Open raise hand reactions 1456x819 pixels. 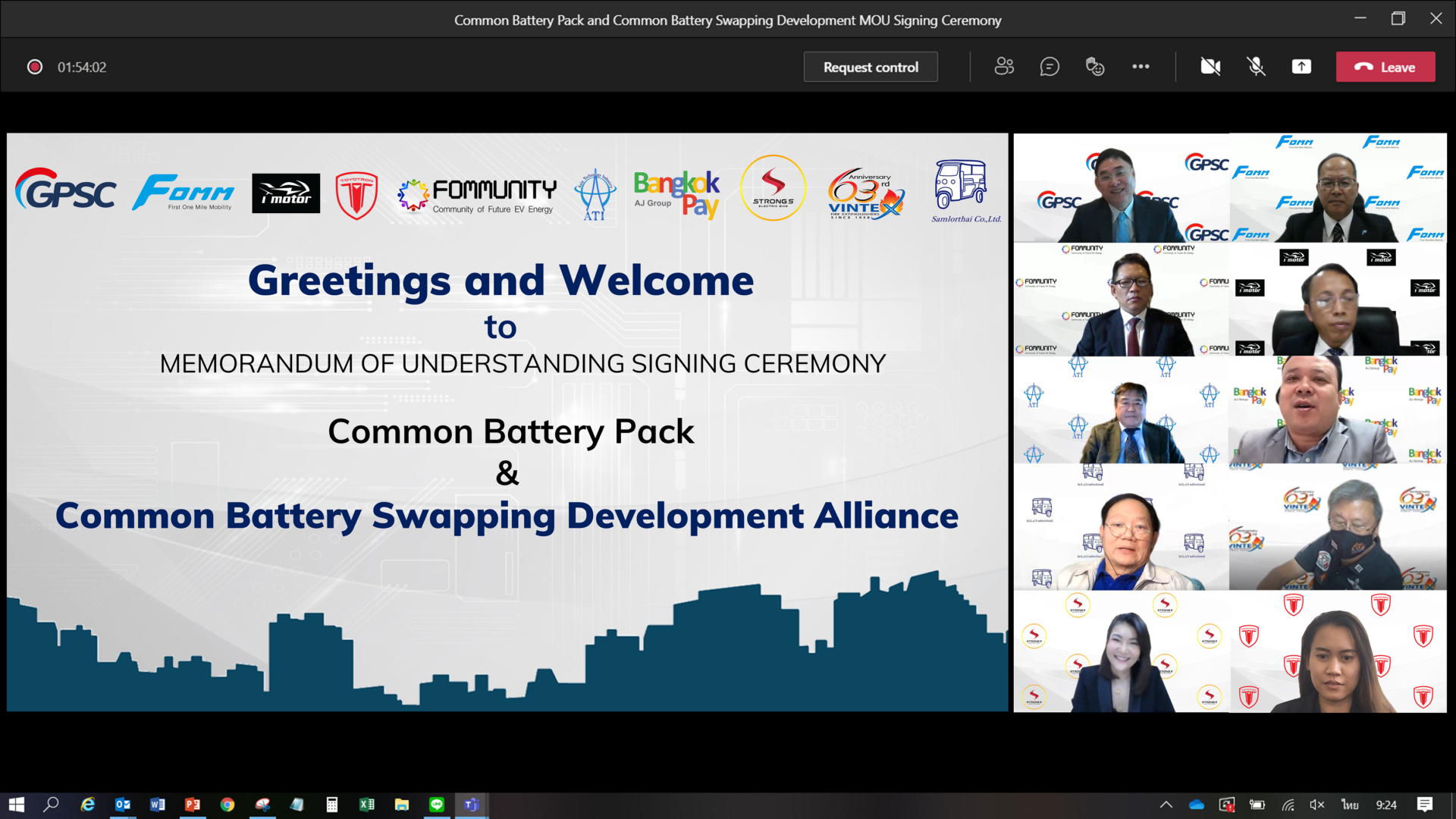pos(1095,67)
